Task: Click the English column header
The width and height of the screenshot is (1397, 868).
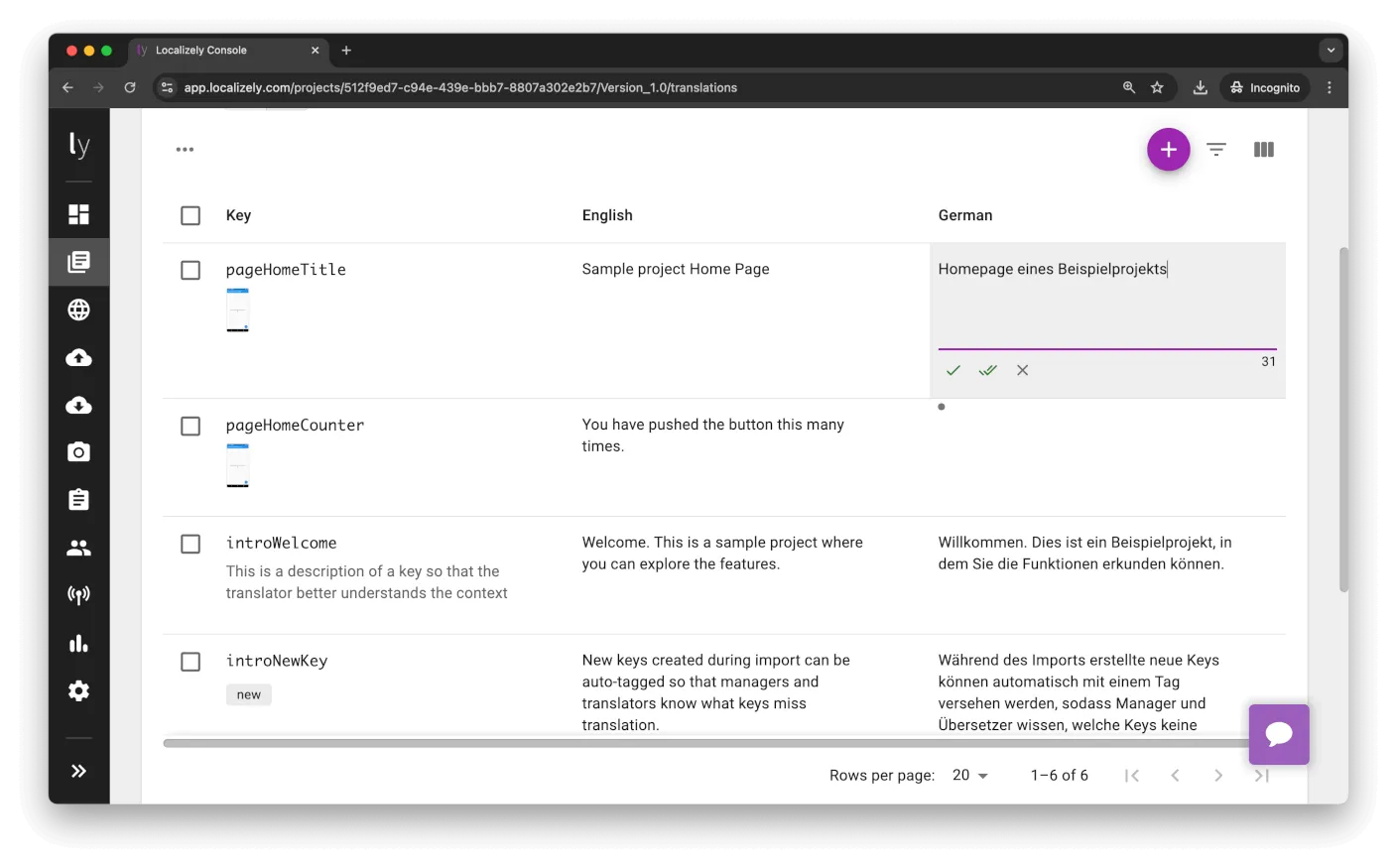Action: [x=607, y=215]
